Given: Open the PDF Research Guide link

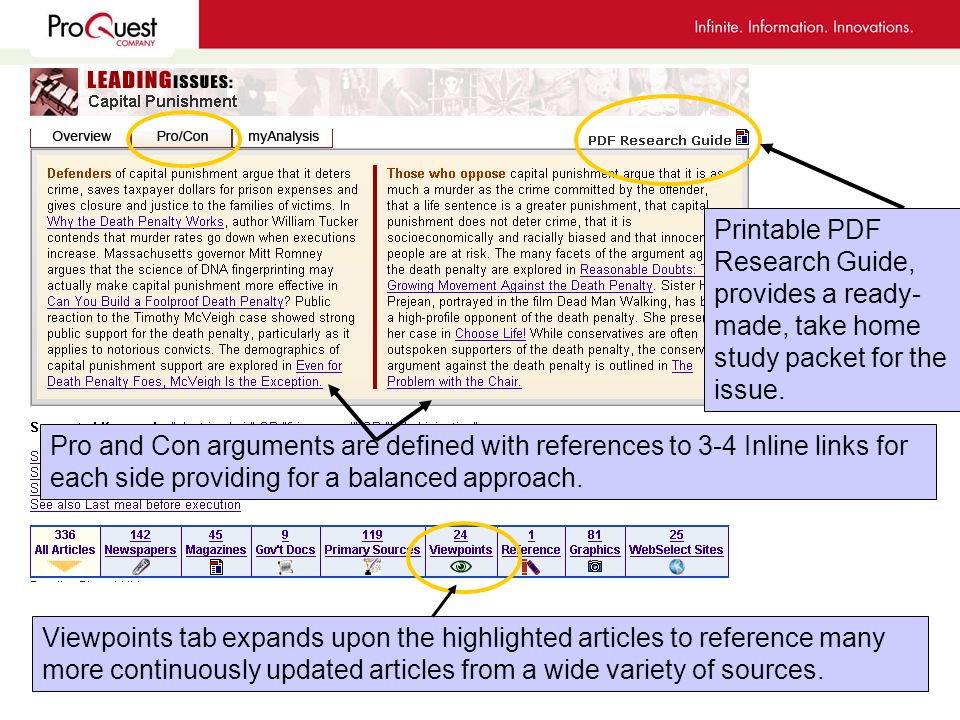Looking at the screenshot, I should coord(659,140).
